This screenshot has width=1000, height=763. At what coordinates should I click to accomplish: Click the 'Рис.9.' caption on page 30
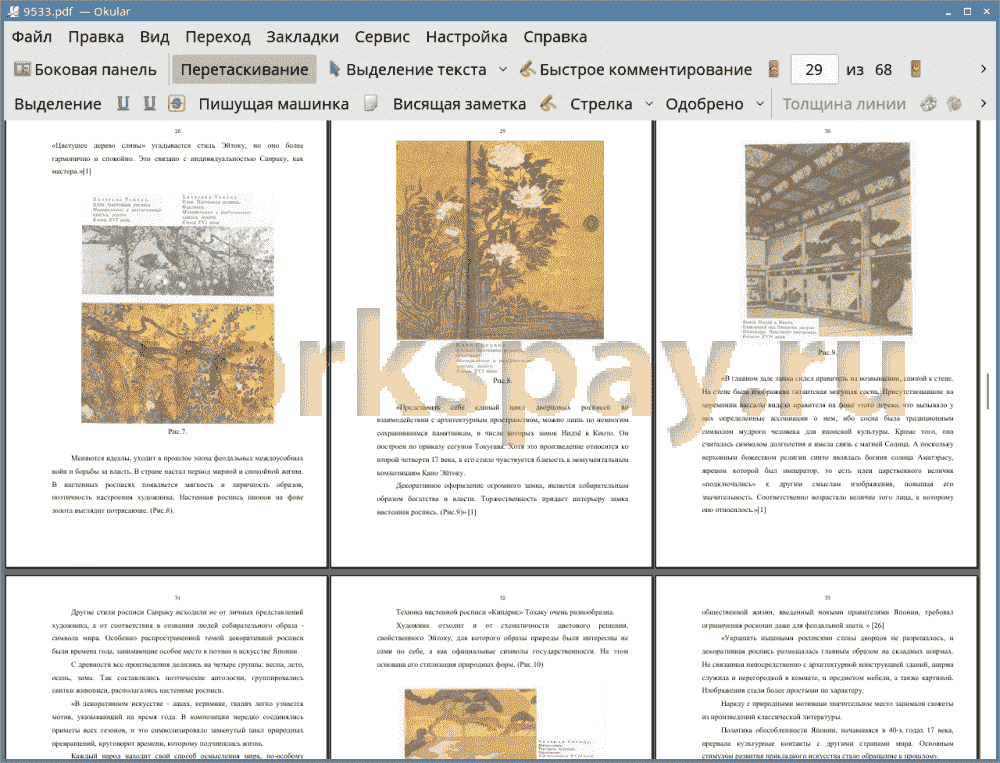pos(827,352)
